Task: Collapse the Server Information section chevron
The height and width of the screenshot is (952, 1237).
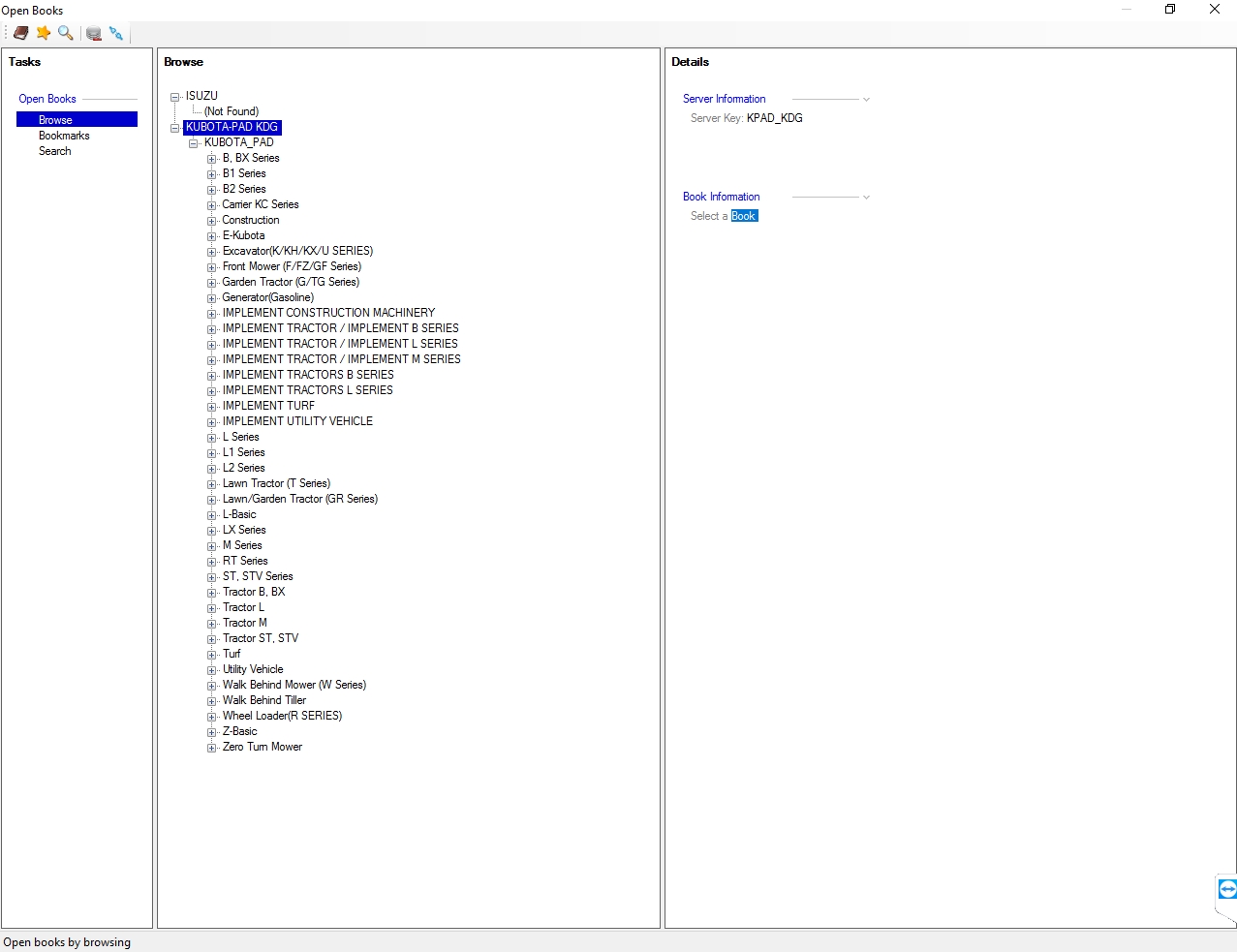Action: point(866,100)
